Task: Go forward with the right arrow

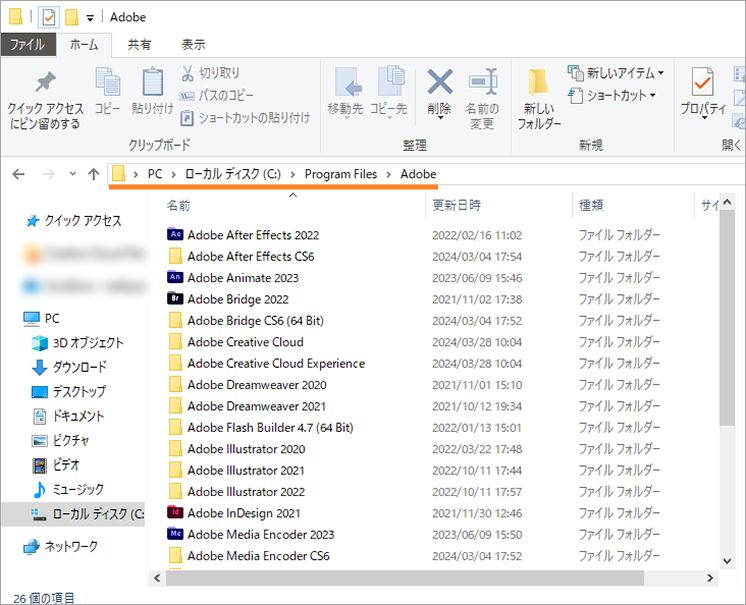Action: [49, 175]
